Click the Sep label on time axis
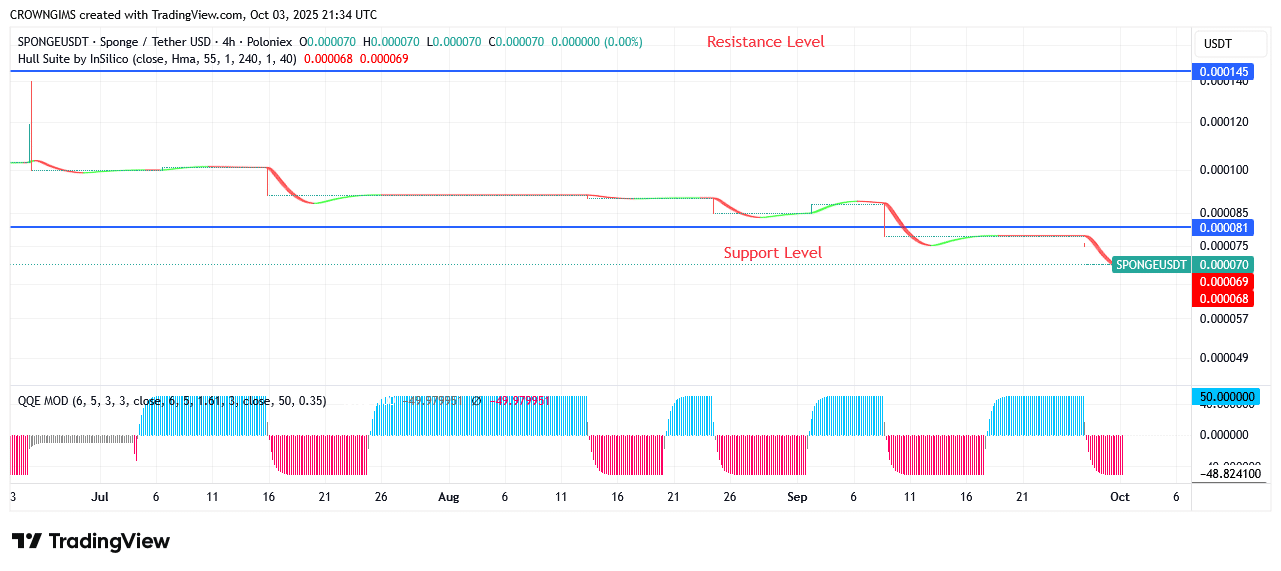The image size is (1281, 571). [797, 496]
